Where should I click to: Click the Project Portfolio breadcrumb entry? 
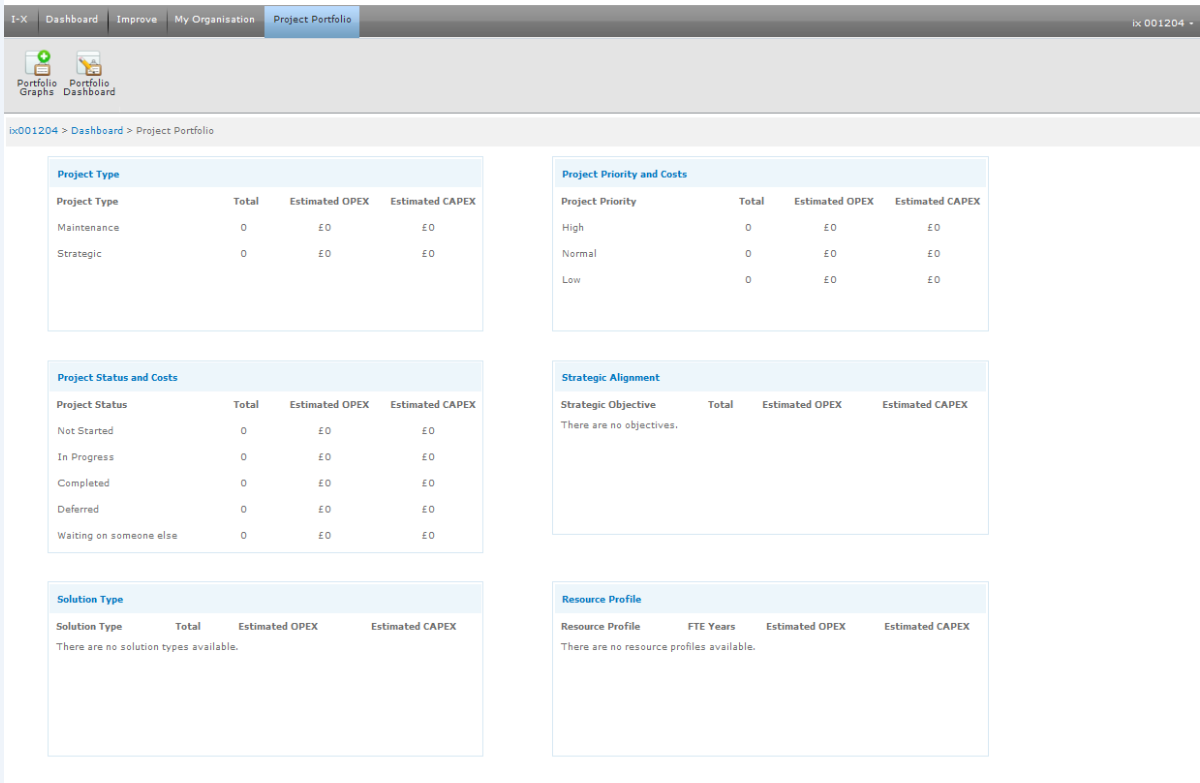pos(175,130)
